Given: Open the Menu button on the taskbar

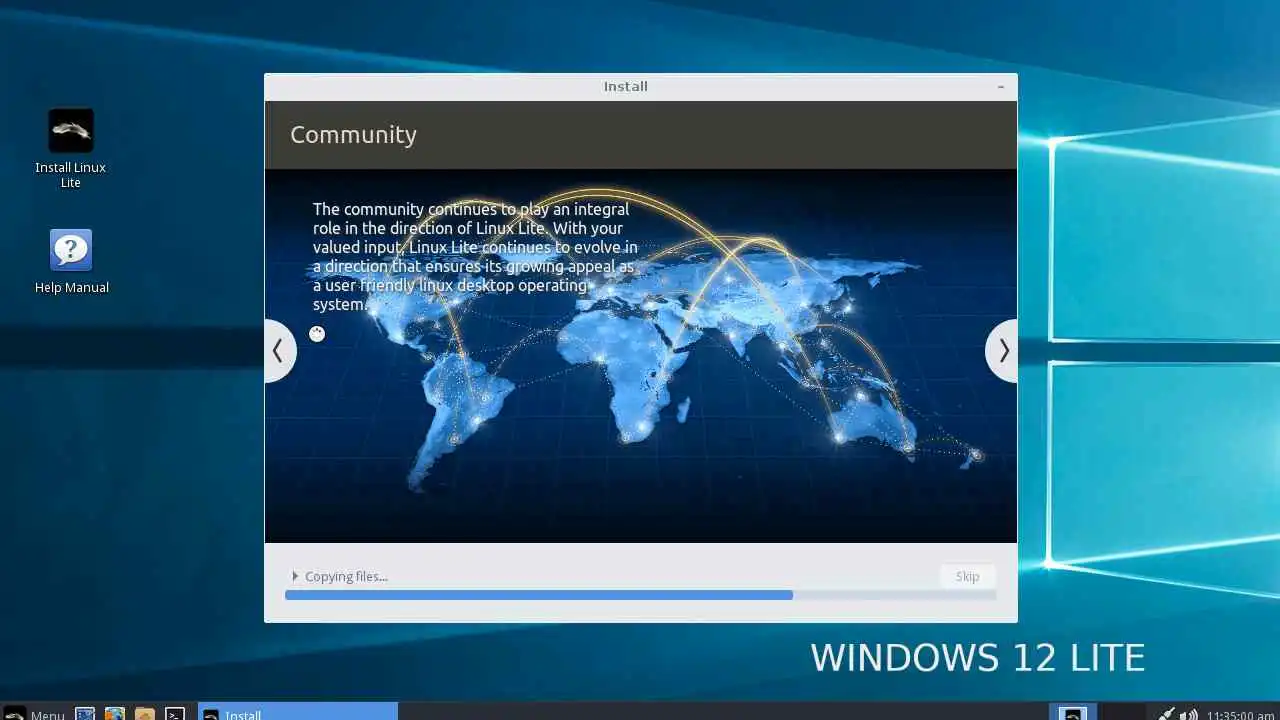Looking at the screenshot, I should point(35,712).
